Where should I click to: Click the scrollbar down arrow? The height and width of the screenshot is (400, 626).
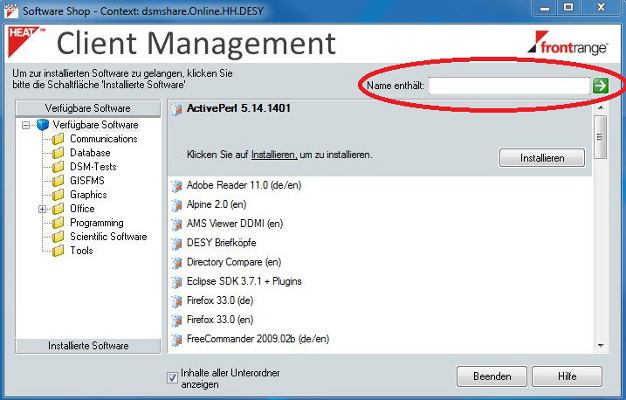tap(600, 346)
